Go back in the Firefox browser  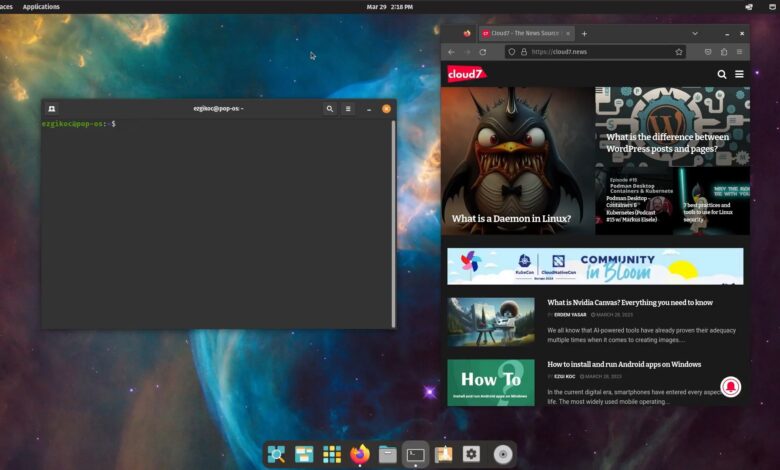point(451,52)
